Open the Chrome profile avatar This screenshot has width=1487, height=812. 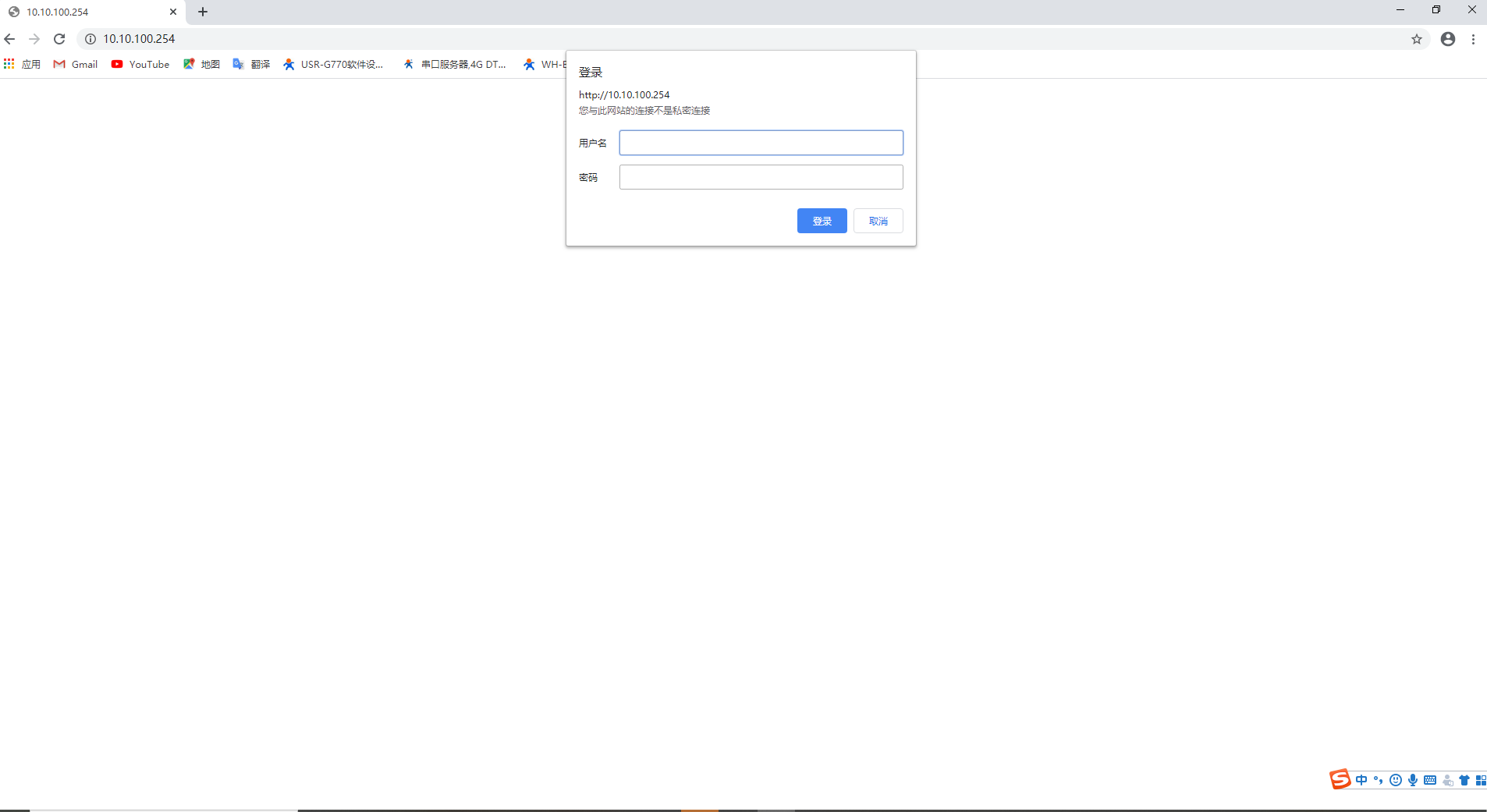click(1448, 39)
